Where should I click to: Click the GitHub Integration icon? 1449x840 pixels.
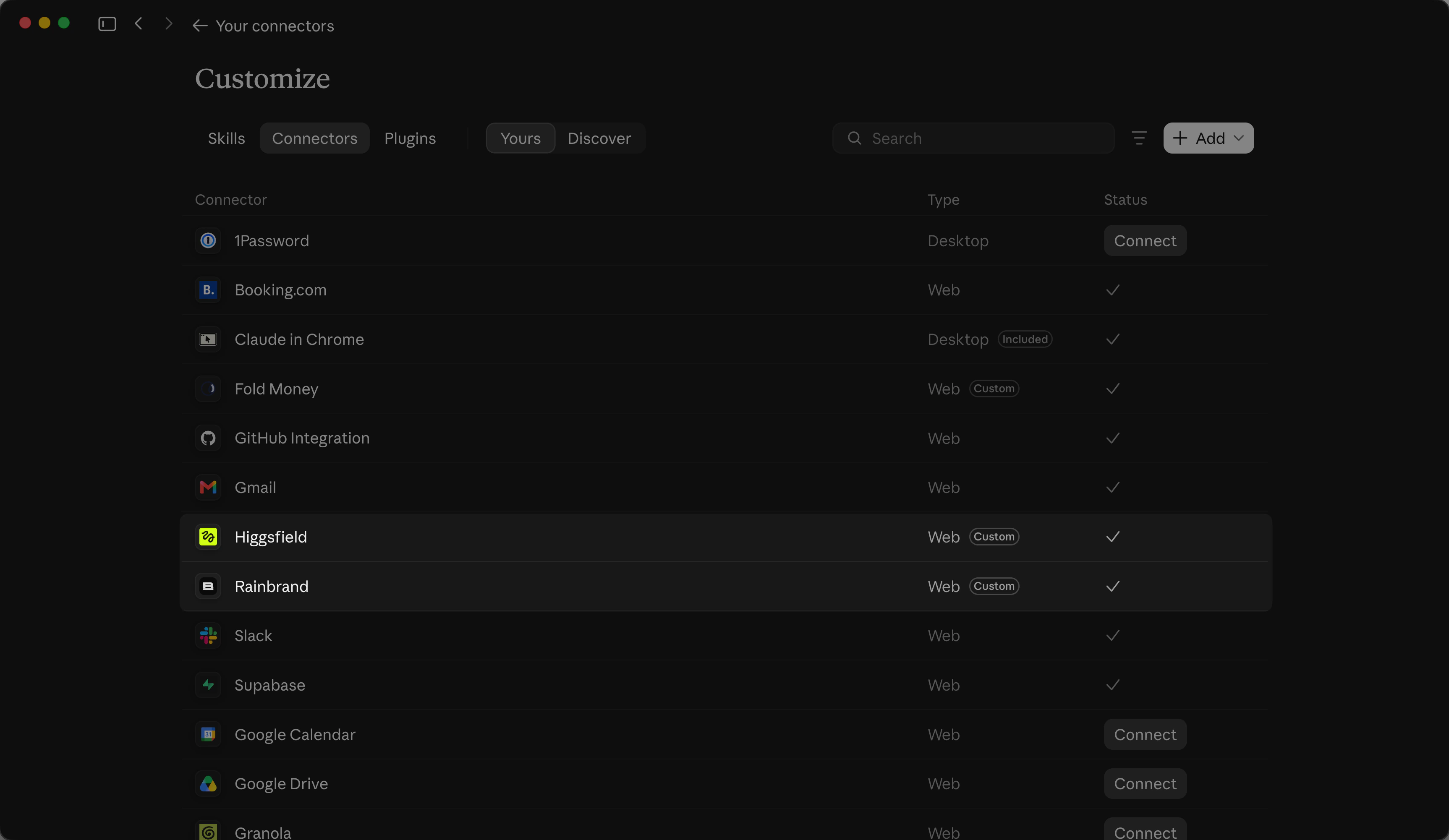208,438
